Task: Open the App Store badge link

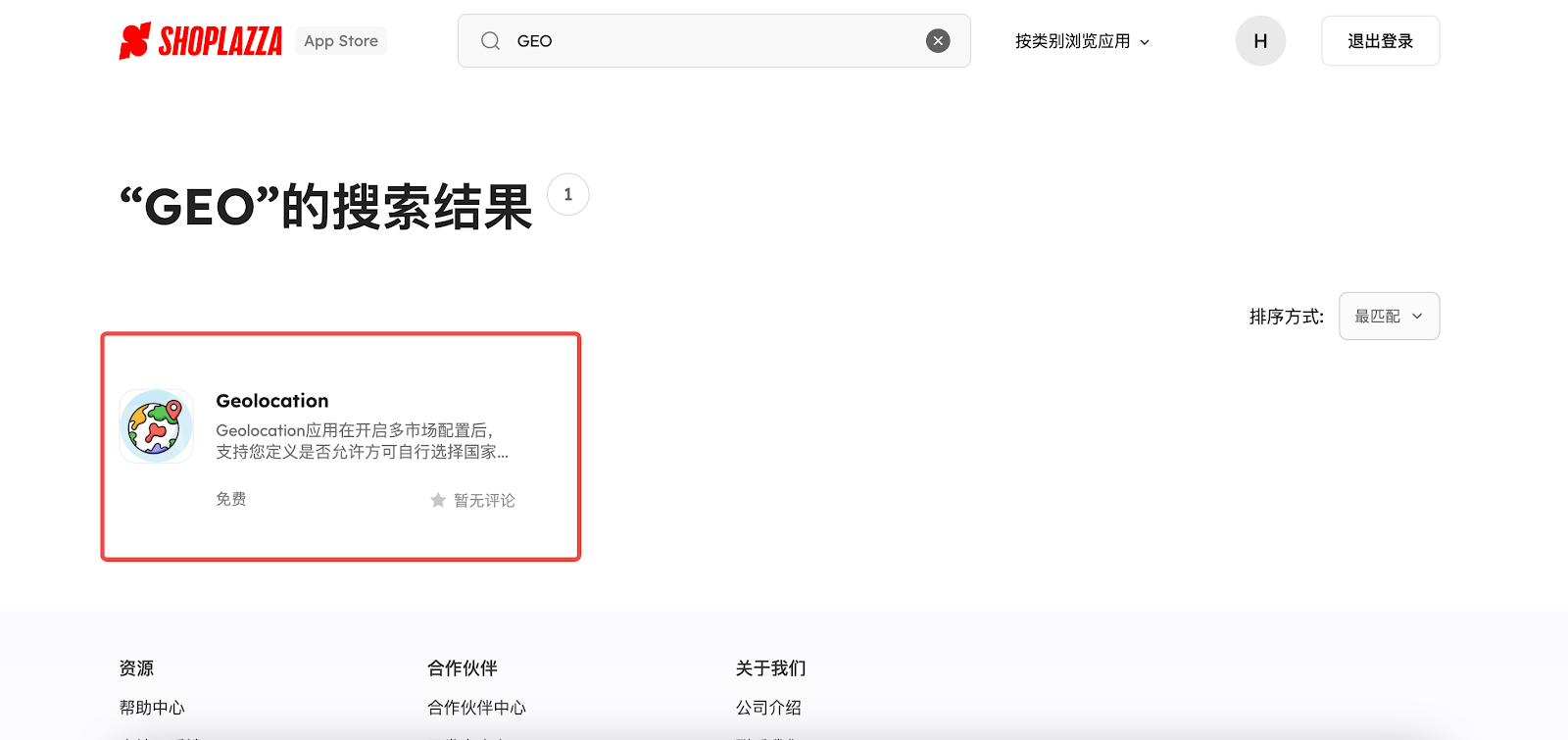Action: pos(341,41)
